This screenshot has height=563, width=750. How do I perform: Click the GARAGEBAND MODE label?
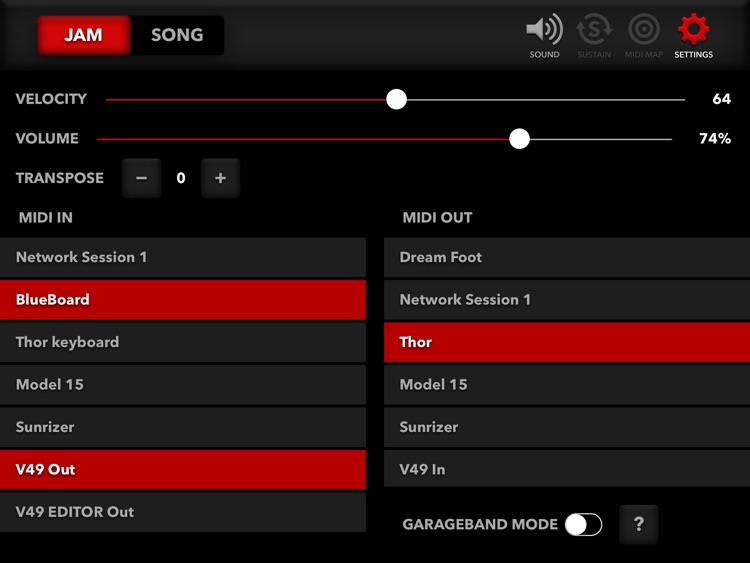click(x=480, y=524)
